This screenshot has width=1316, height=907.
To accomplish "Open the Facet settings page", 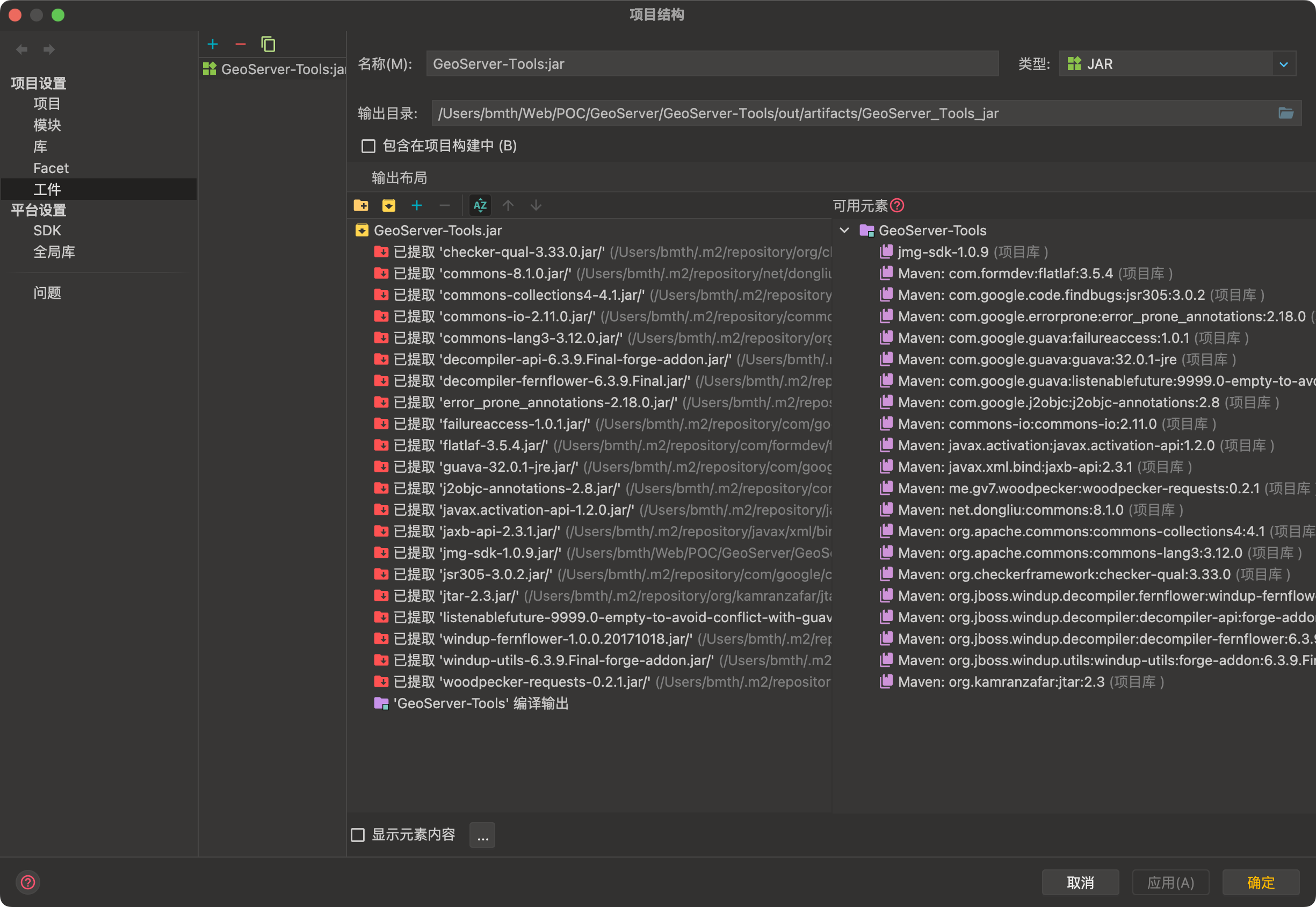I will pos(50,168).
